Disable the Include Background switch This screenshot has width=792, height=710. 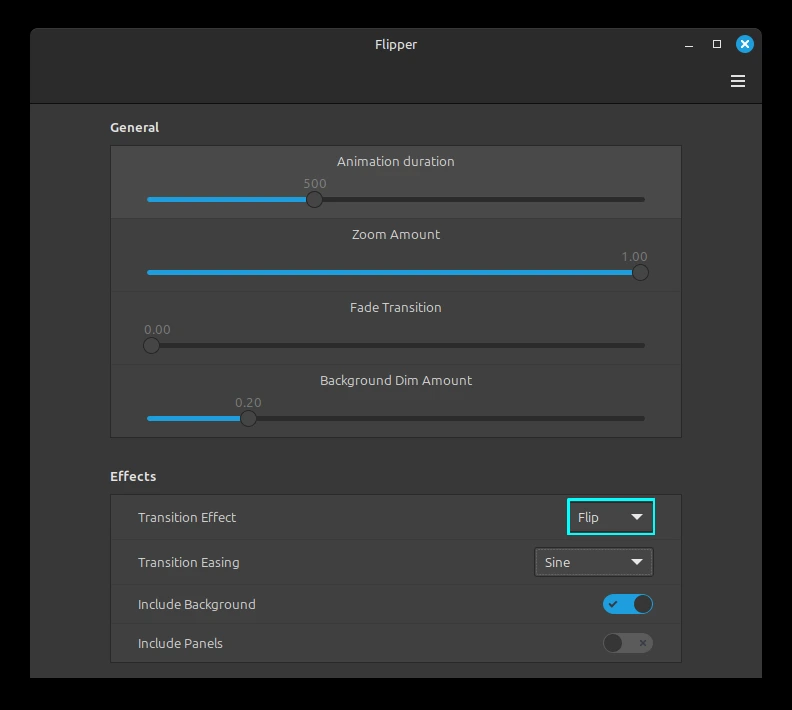[627, 604]
